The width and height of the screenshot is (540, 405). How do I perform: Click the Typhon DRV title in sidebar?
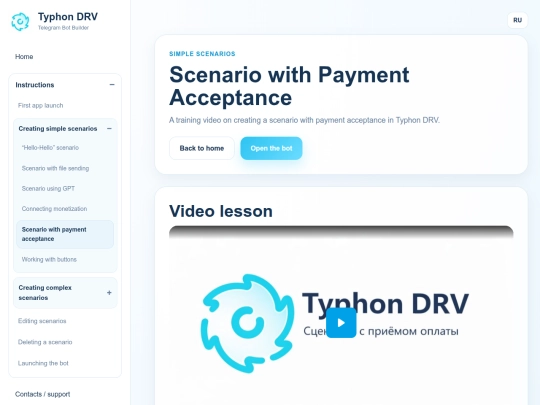pyautogui.click(x=68, y=17)
